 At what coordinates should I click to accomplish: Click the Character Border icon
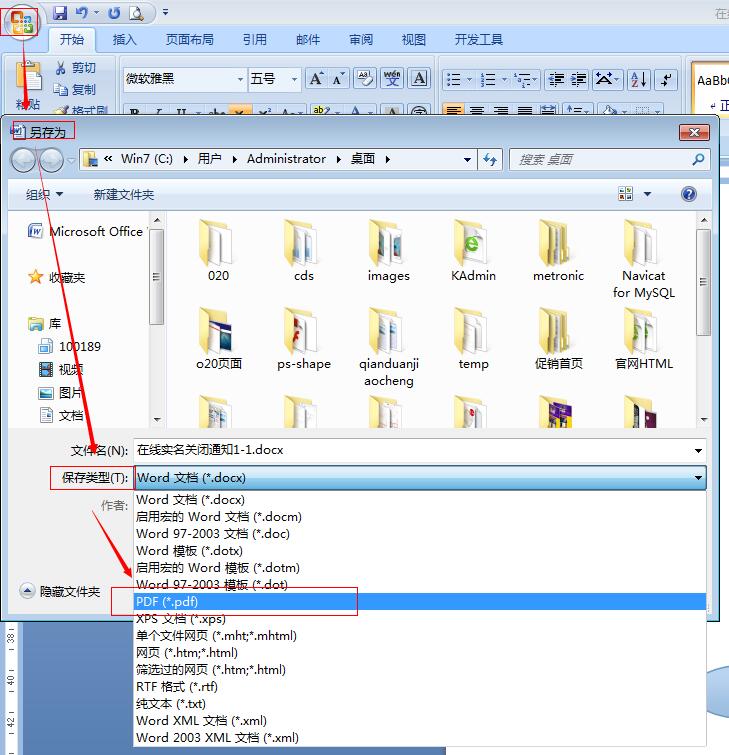[x=419, y=78]
